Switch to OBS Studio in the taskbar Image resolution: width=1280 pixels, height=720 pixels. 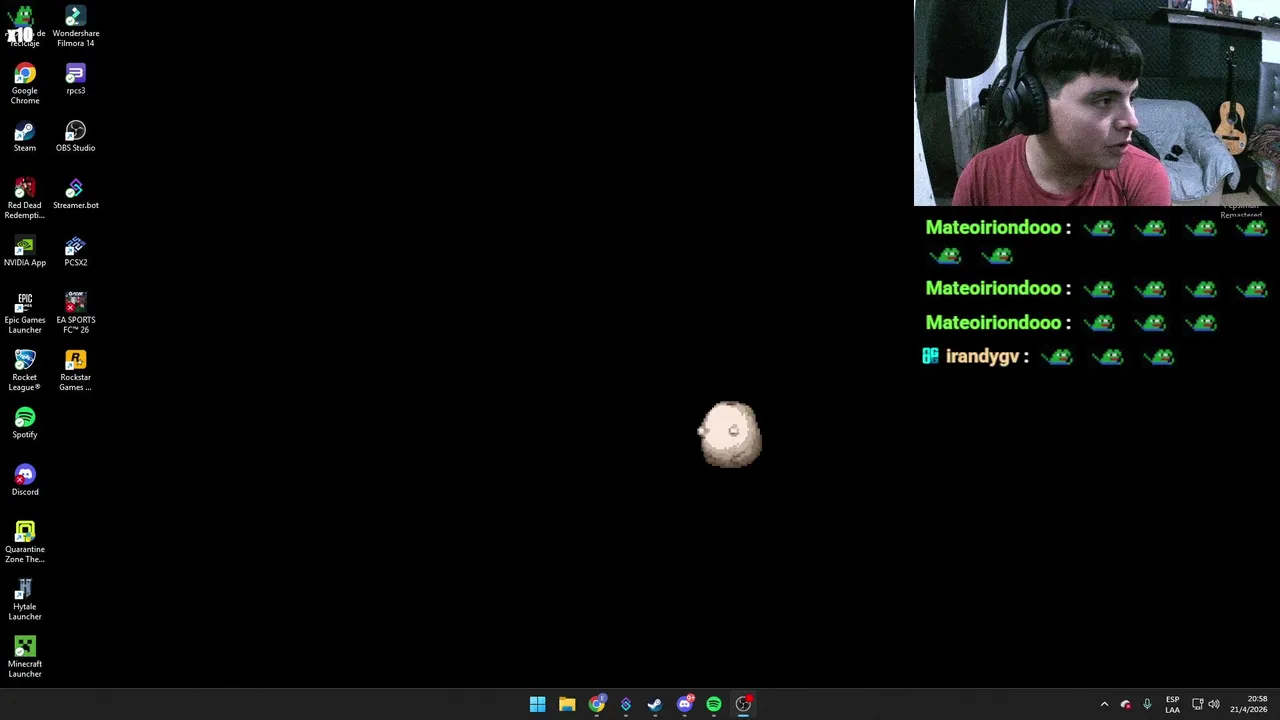coord(743,704)
